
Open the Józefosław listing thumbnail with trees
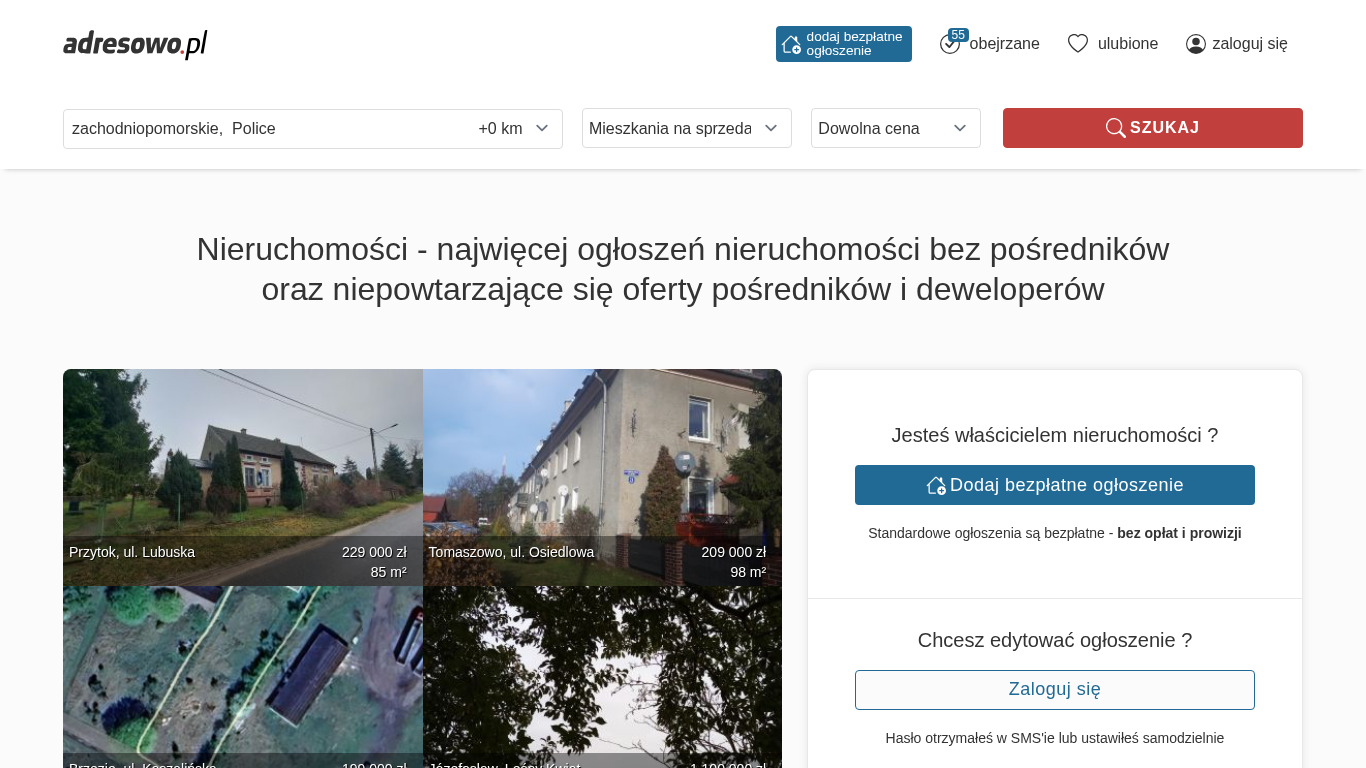coord(602,670)
